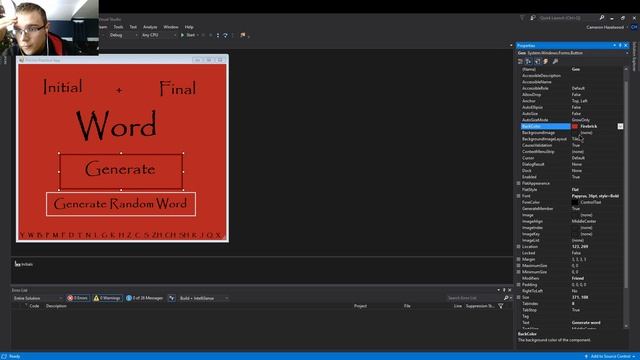640x360 pixels.
Task: Expand the Size property
Action: click(x=519, y=298)
